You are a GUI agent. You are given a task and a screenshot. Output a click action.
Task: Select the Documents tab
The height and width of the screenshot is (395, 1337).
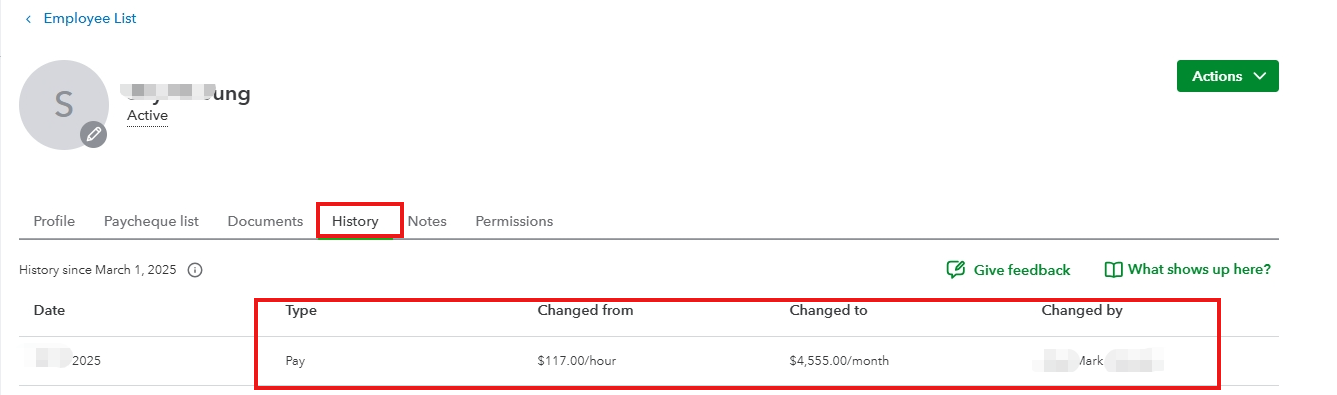(x=265, y=221)
